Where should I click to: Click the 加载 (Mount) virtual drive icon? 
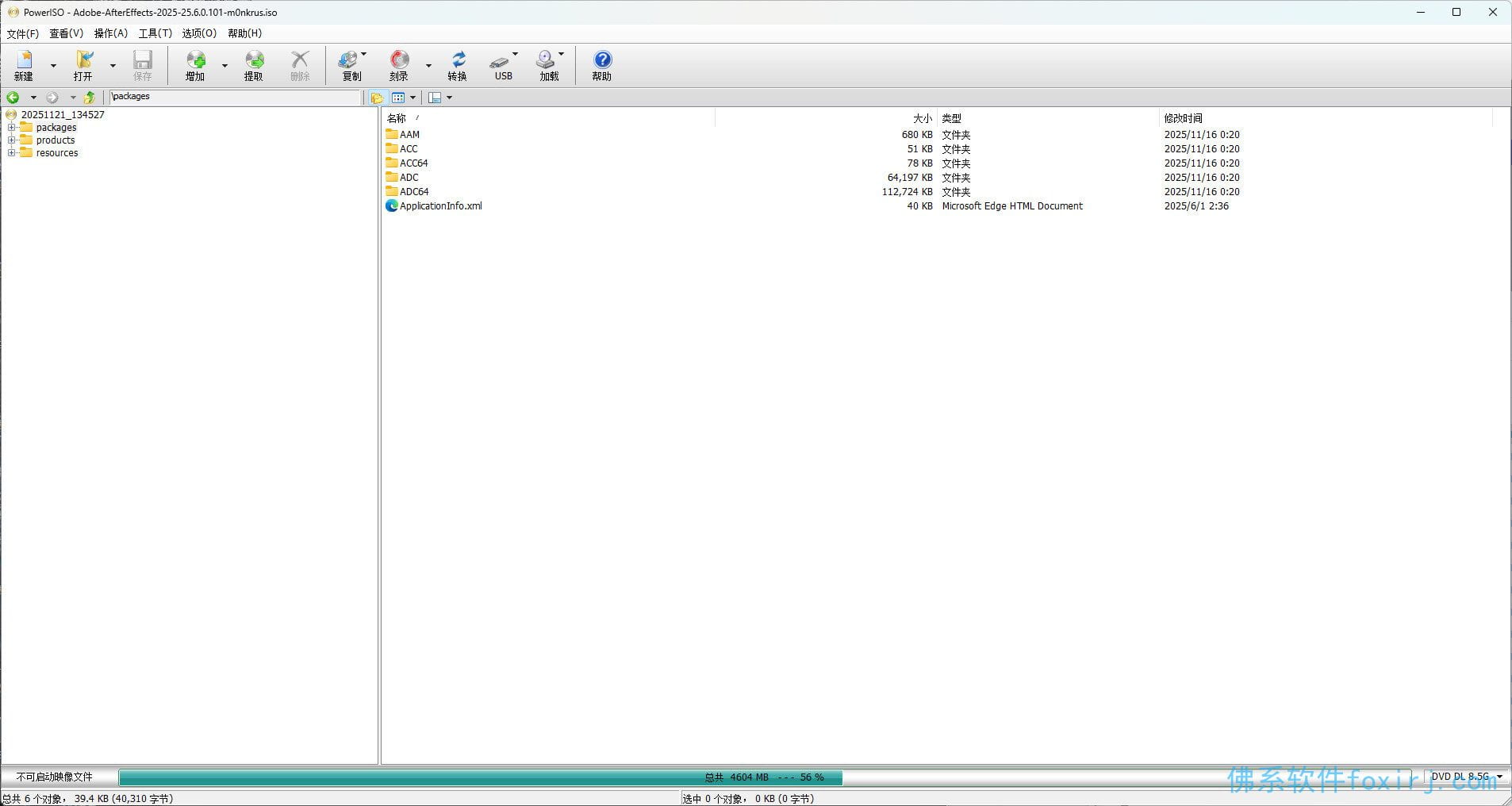pyautogui.click(x=547, y=65)
